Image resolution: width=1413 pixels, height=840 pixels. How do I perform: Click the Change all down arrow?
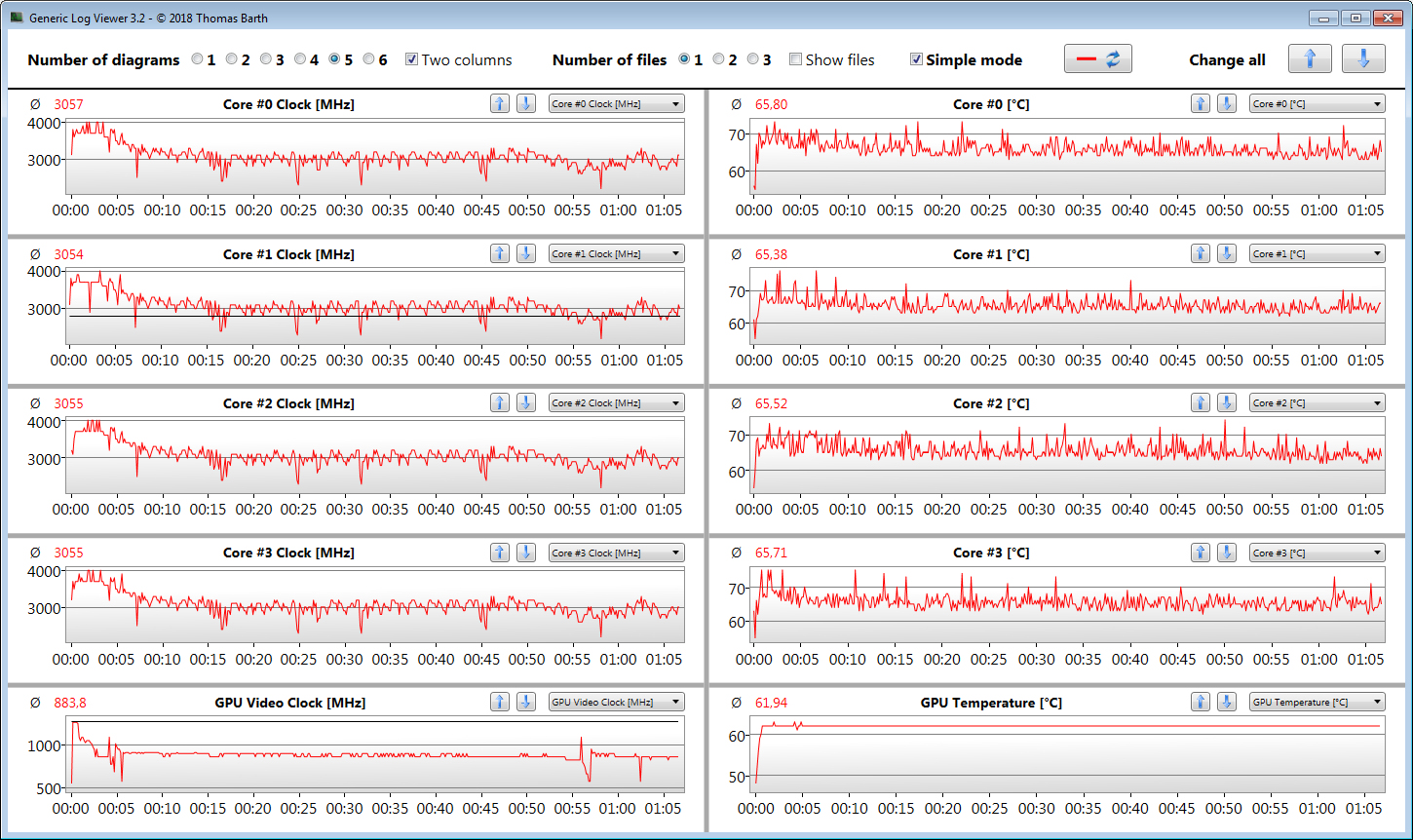1362,59
